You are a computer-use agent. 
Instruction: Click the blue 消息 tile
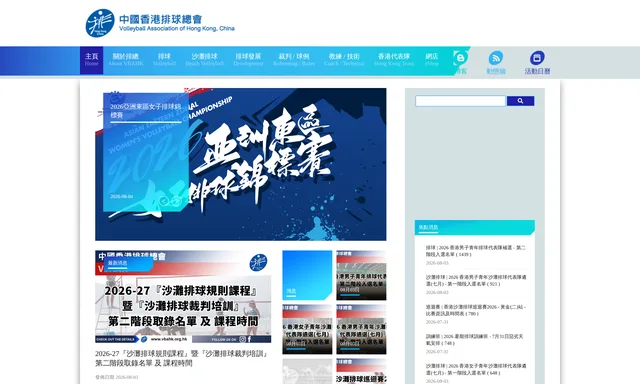307,275
